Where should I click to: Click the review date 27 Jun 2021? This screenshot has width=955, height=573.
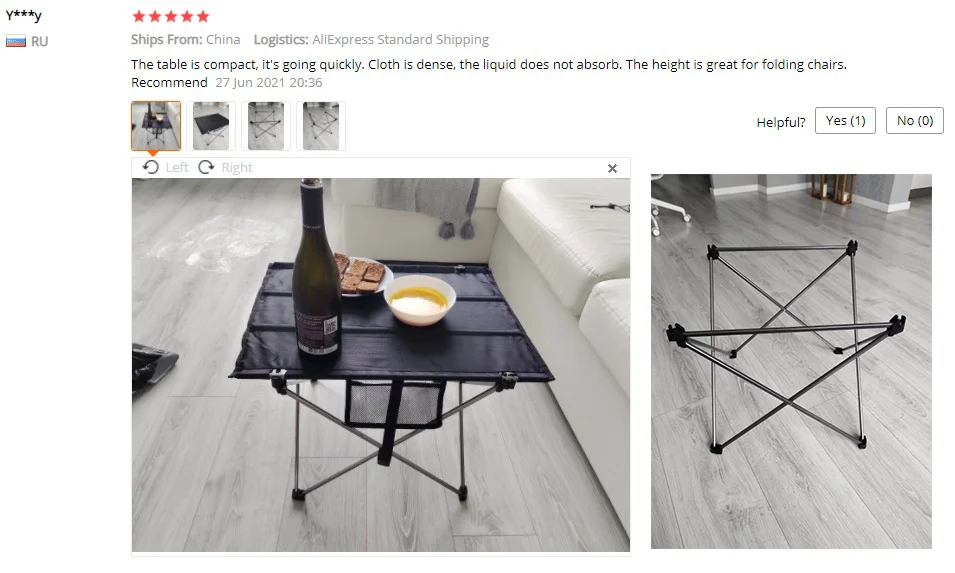[x=269, y=82]
